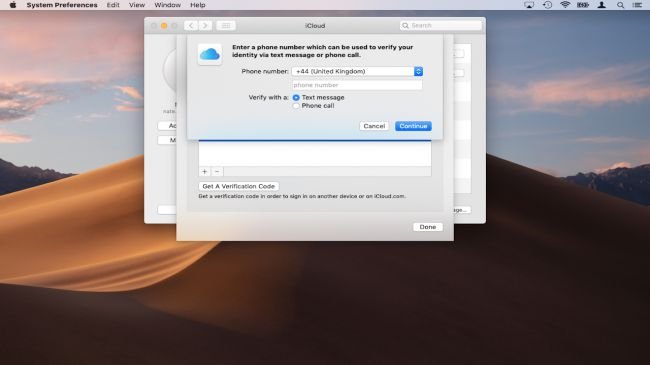This screenshot has height=365, width=650.
Task: Add a trusted number with plus button
Action: point(204,172)
